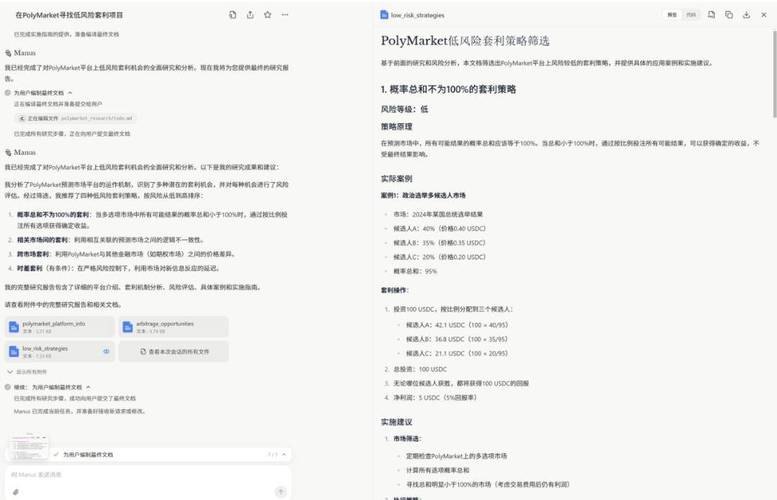The image size is (777, 500).
Task: Click the blue file icon of polymarket_platform_info
Action: [x=14, y=327]
